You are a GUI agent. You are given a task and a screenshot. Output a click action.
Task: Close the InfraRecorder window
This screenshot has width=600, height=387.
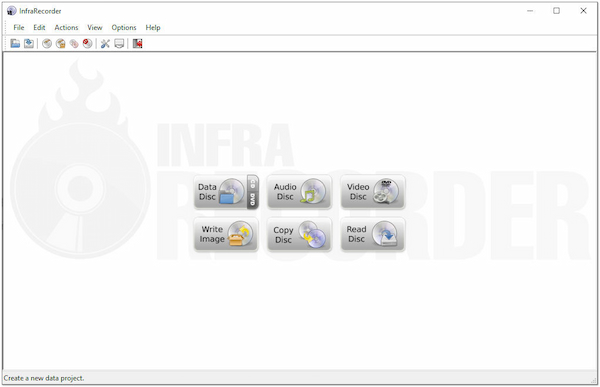point(583,11)
